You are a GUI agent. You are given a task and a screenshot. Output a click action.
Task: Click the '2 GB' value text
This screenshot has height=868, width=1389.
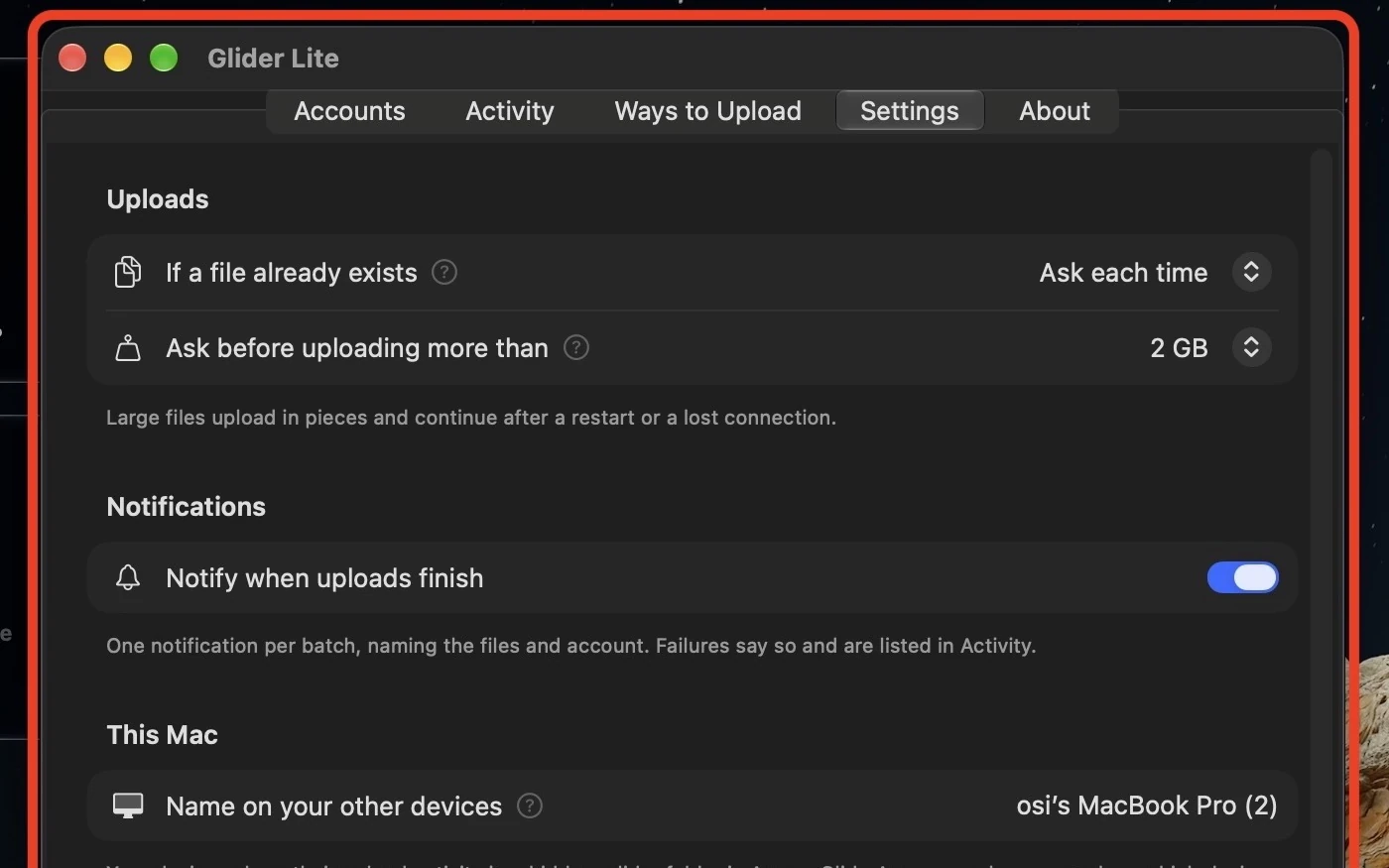point(1179,348)
